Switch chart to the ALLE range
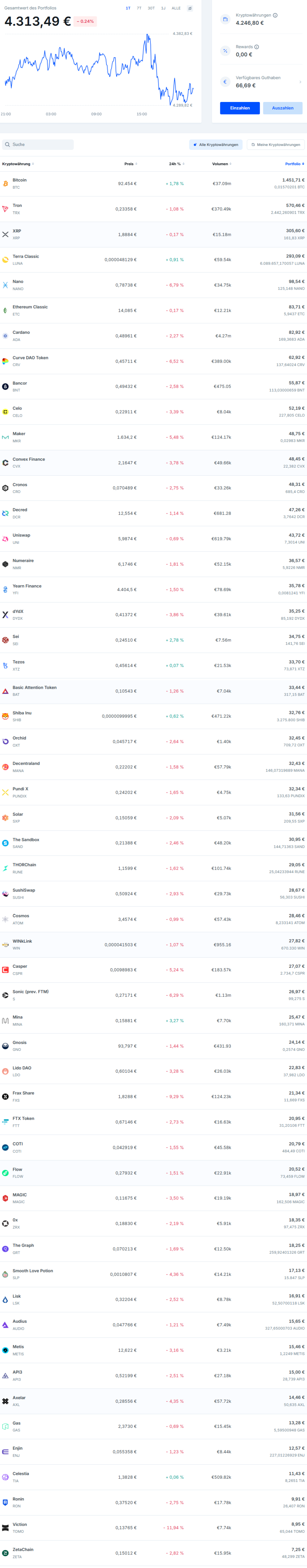This screenshot has height=1568, width=307. tap(176, 8)
